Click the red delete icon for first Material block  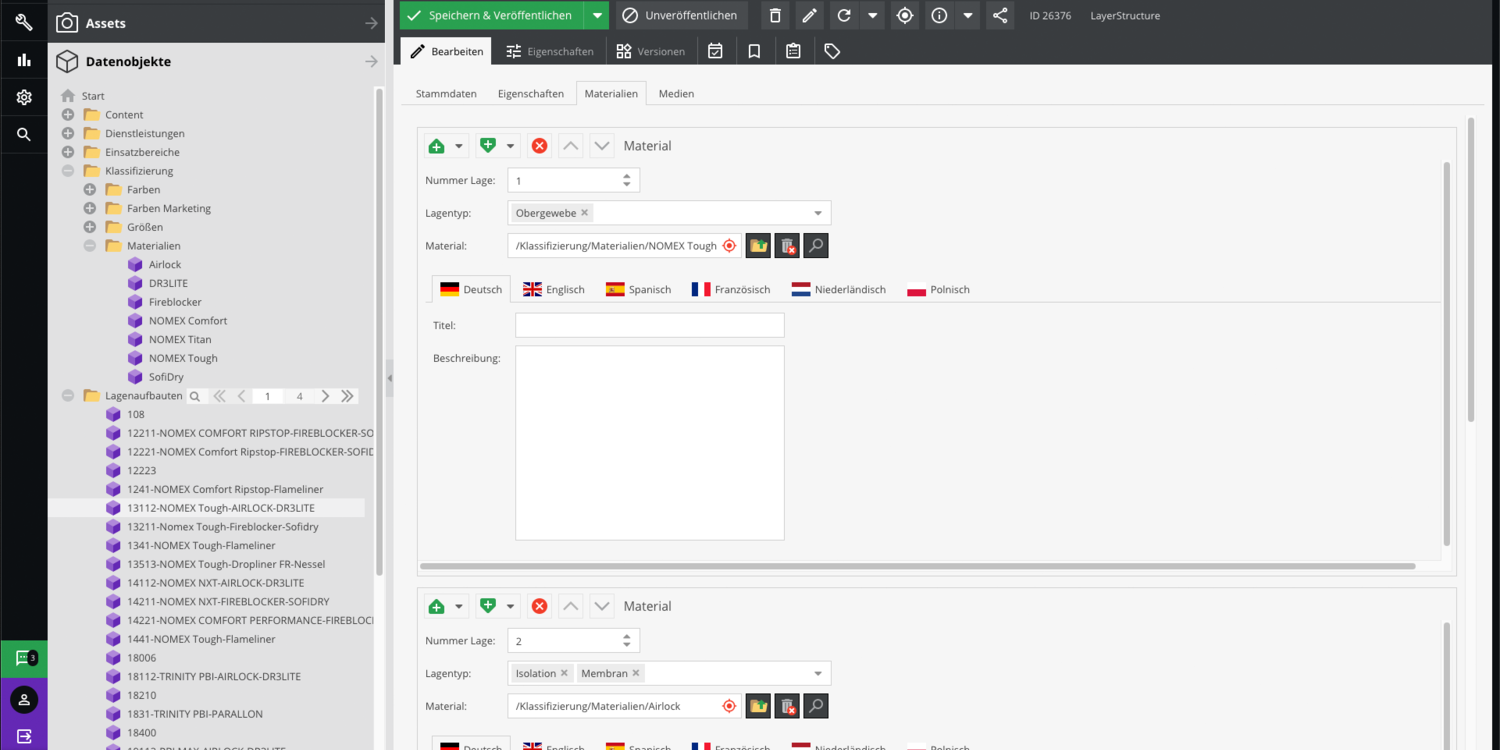[539, 146]
